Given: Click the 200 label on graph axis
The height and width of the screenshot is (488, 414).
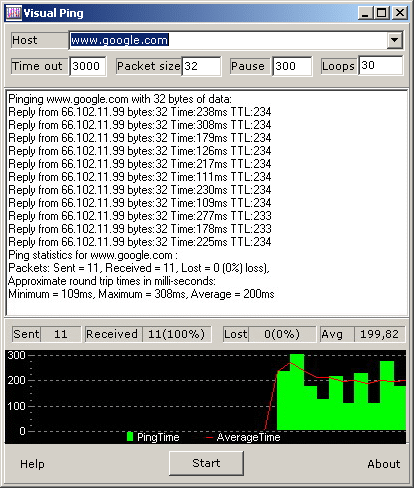Looking at the screenshot, I should tap(16, 380).
